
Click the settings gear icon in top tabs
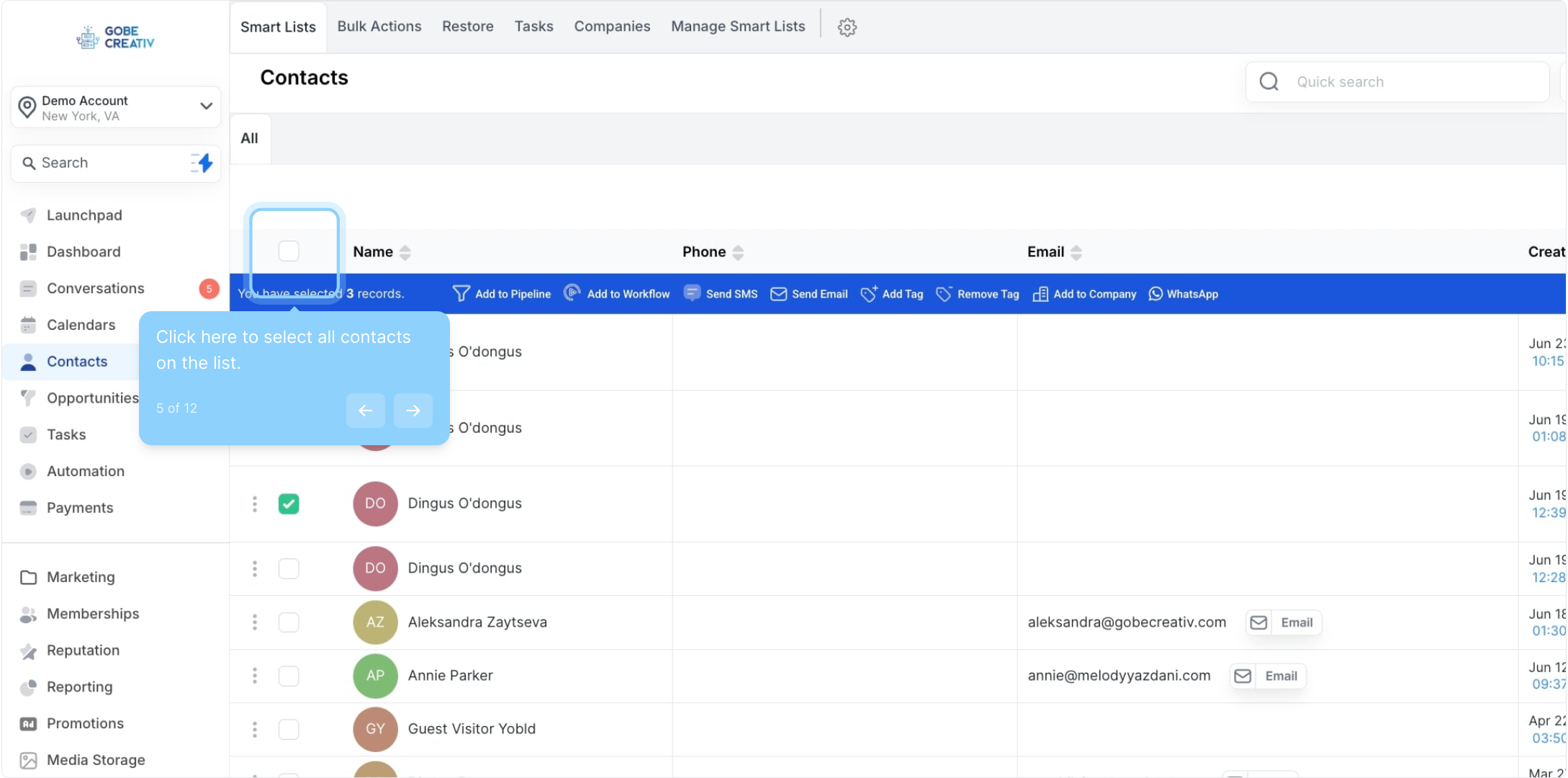click(x=847, y=27)
